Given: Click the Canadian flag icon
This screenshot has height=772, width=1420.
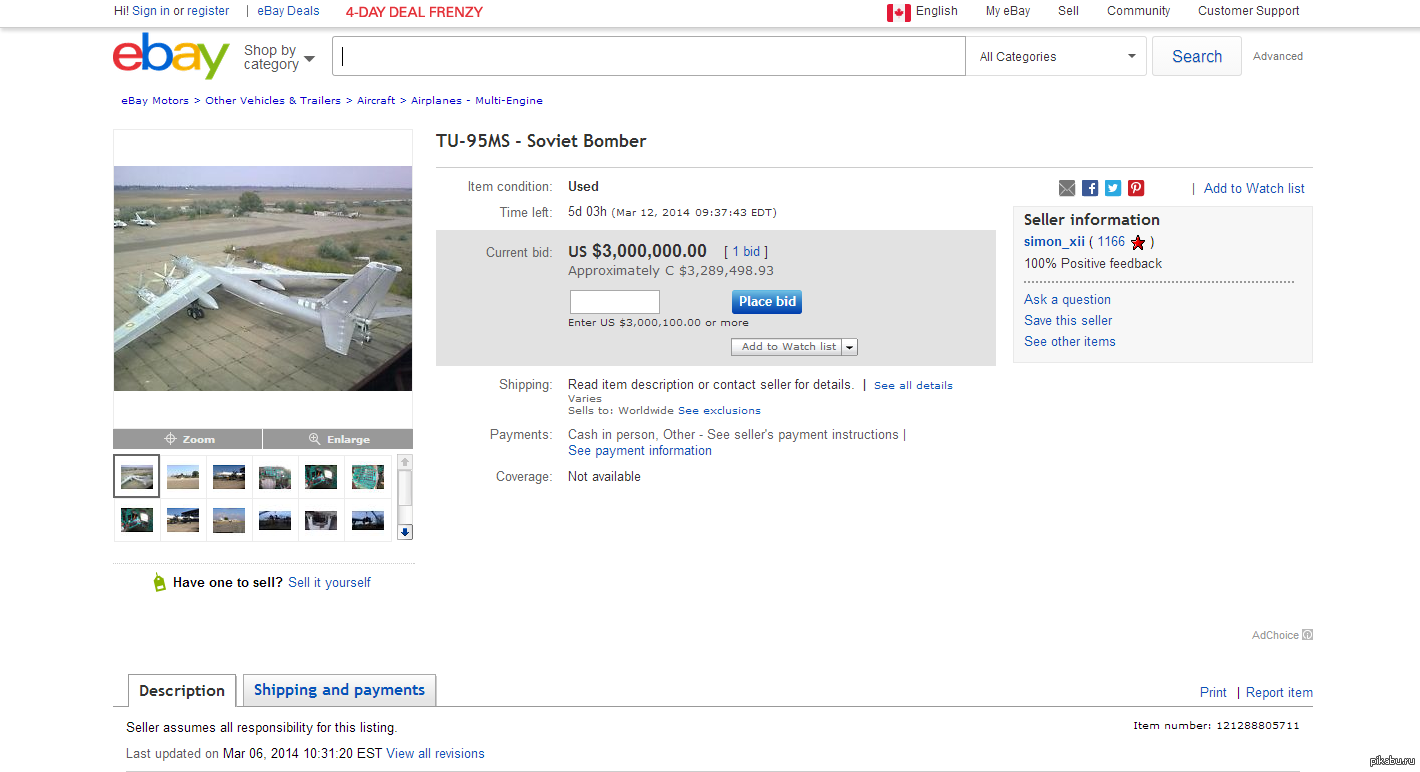Looking at the screenshot, I should (898, 12).
